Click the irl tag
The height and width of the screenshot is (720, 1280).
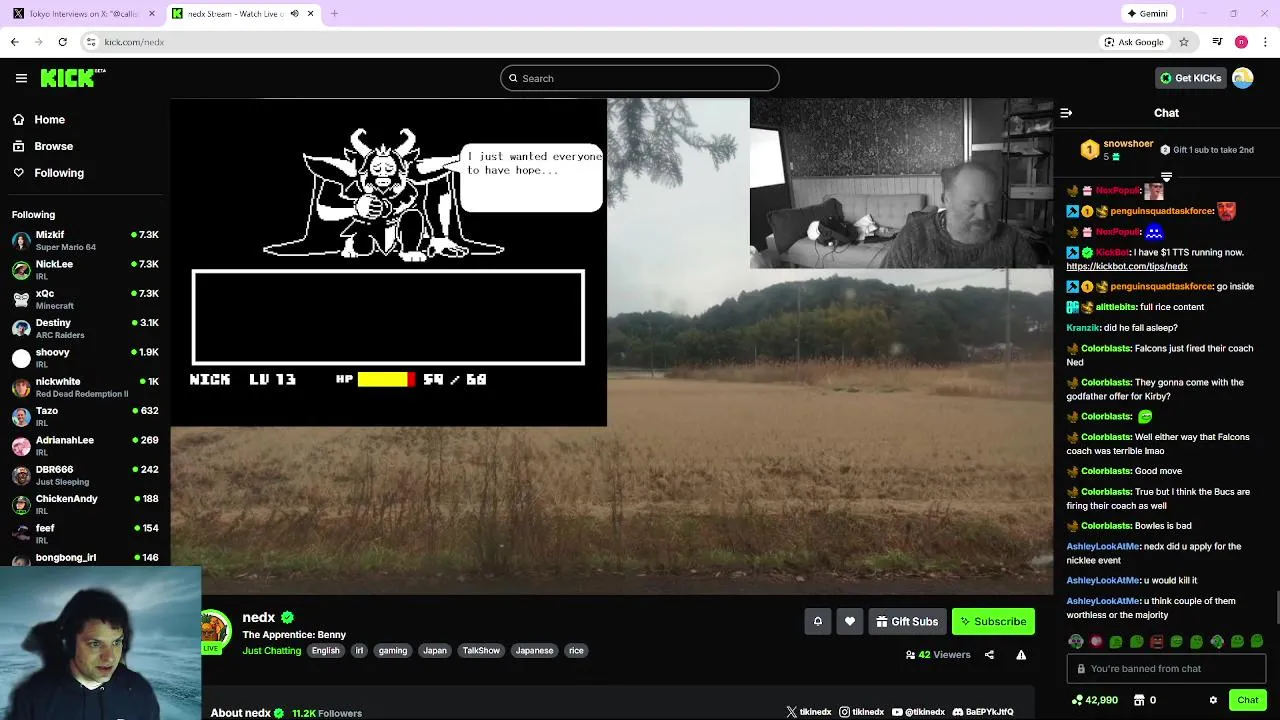[x=359, y=650]
